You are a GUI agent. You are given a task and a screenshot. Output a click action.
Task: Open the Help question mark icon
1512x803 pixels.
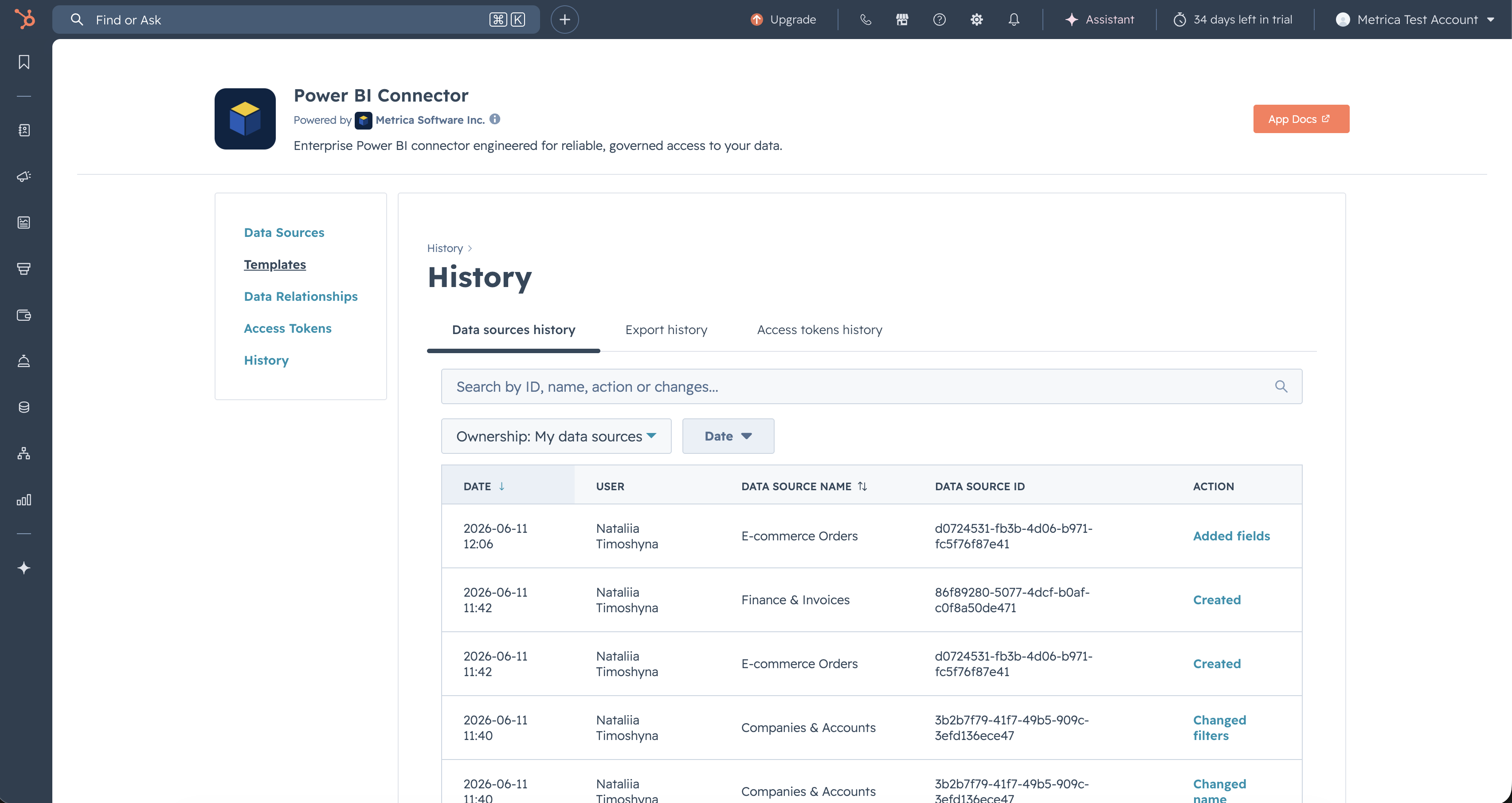click(939, 20)
